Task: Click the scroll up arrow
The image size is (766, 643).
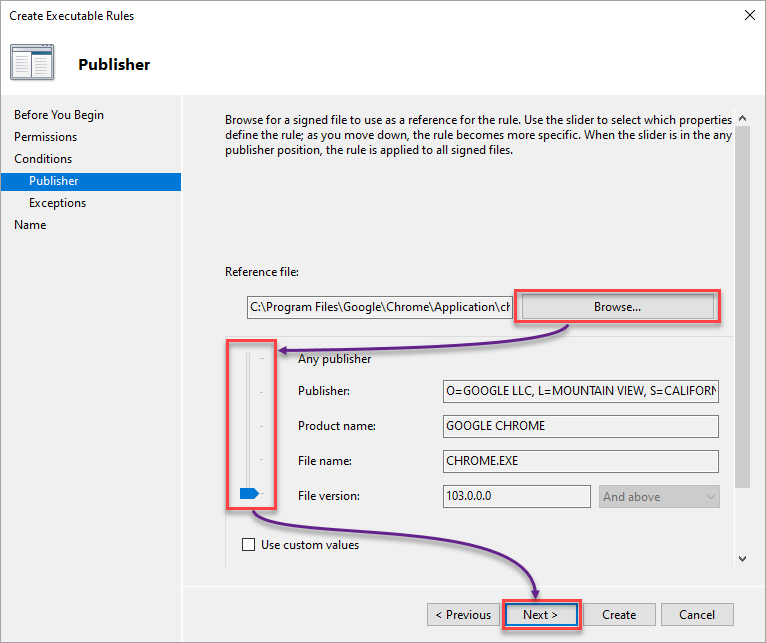Action: [743, 118]
